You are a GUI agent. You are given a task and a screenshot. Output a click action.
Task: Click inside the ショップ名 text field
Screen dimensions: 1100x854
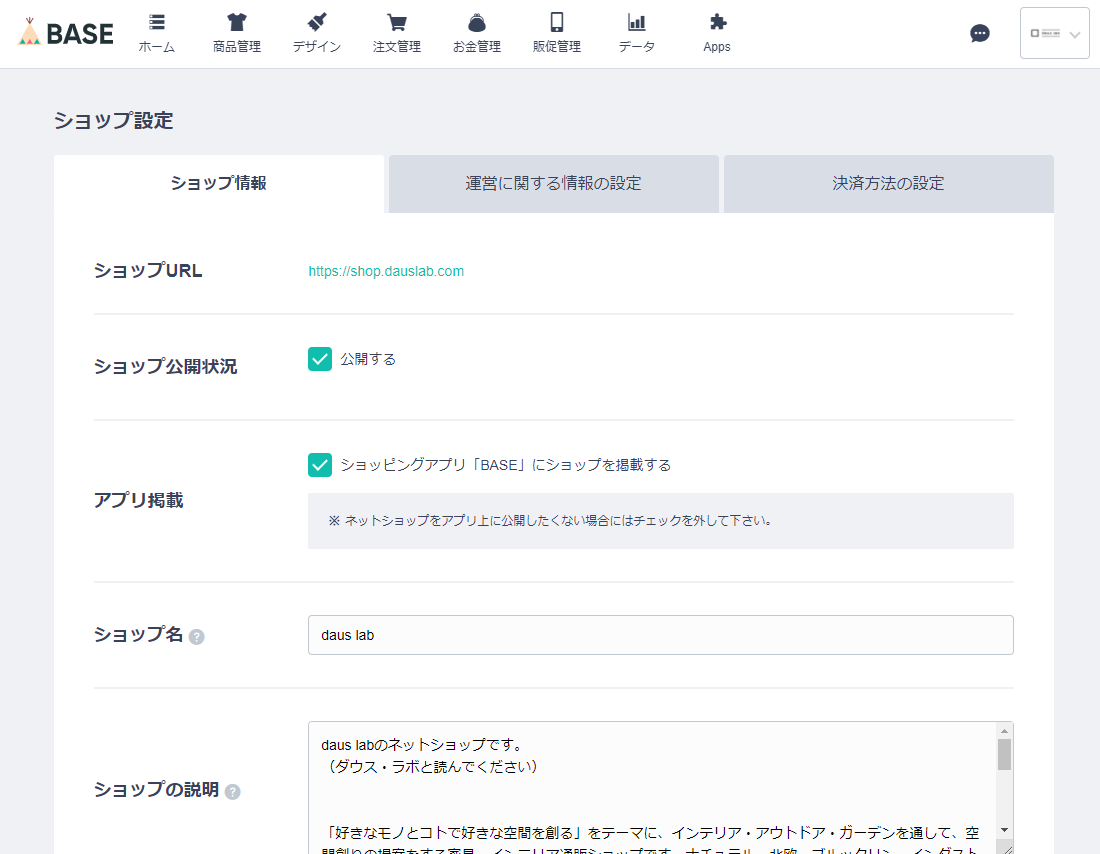click(x=660, y=634)
